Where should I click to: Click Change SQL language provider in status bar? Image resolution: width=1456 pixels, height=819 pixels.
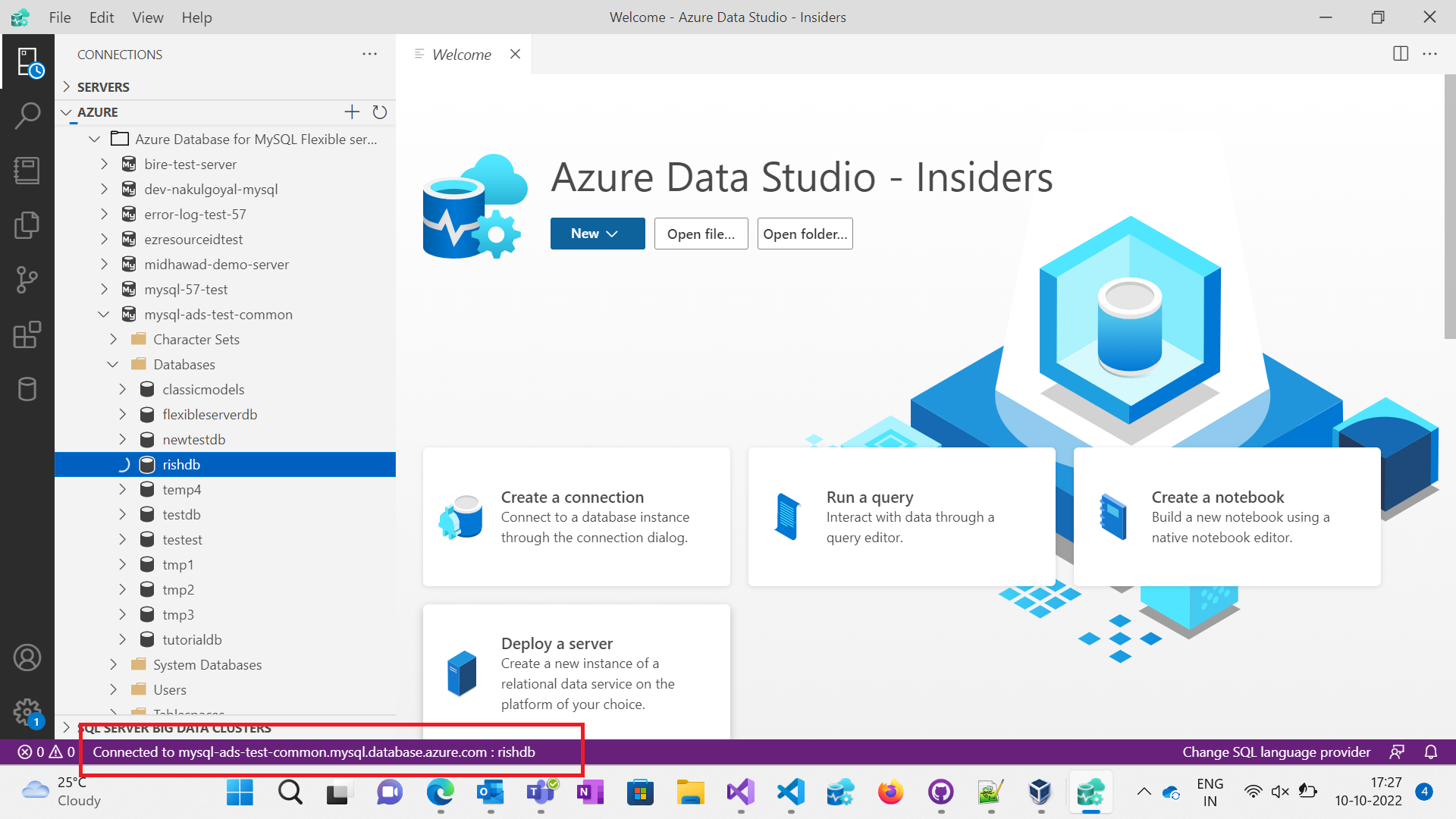tap(1276, 752)
